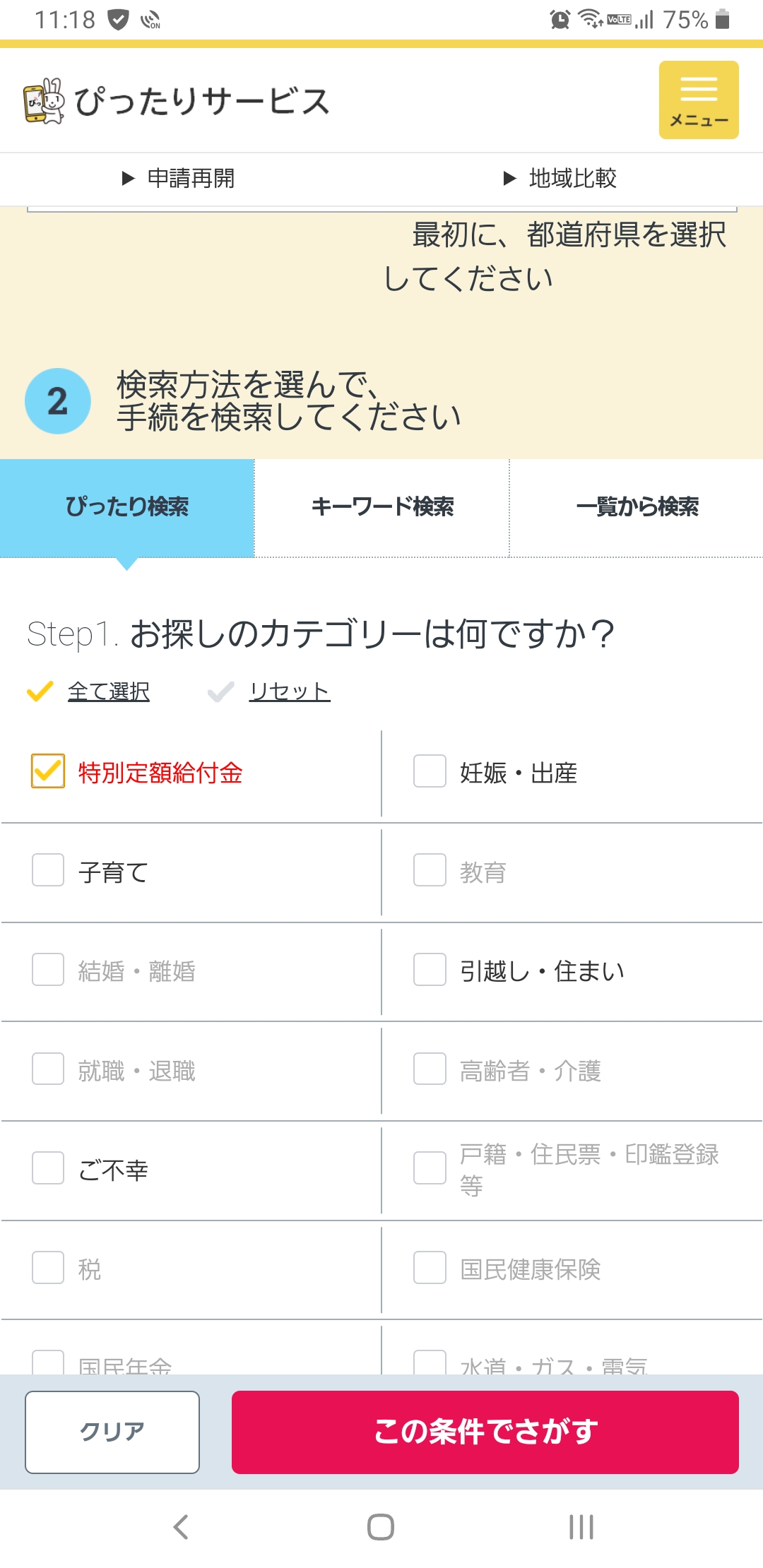Enable the 子育て category checkbox
Viewport: 763px width, 1568px height.
pos(48,869)
